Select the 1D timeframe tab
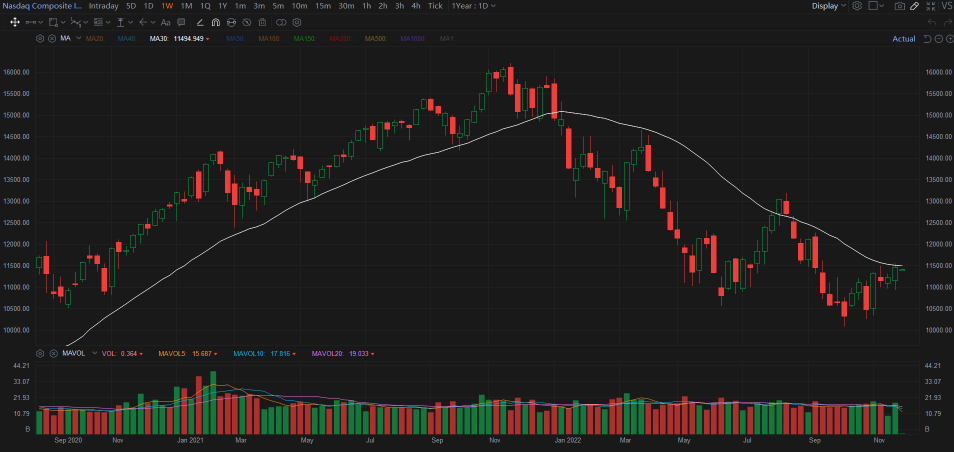The height and width of the screenshot is (452, 954). pos(148,5)
